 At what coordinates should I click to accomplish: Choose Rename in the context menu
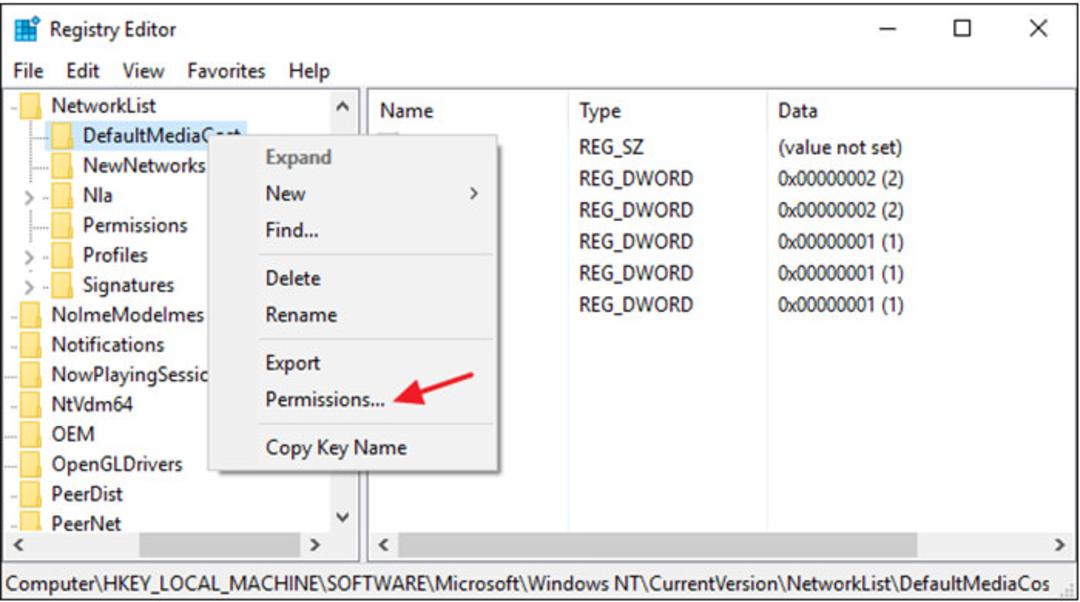coord(301,315)
